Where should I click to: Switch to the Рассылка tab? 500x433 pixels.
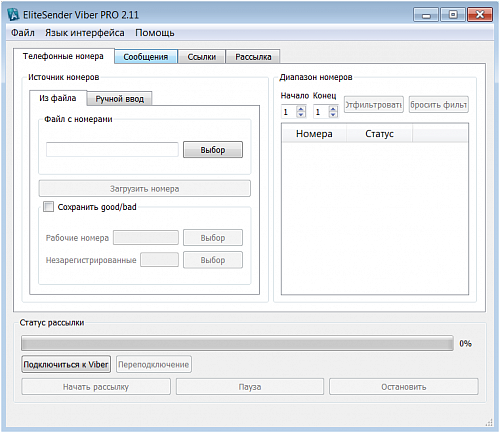(x=253, y=57)
